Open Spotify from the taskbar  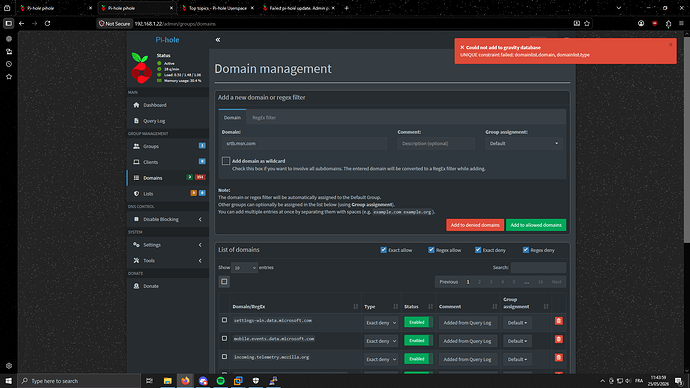coord(220,381)
